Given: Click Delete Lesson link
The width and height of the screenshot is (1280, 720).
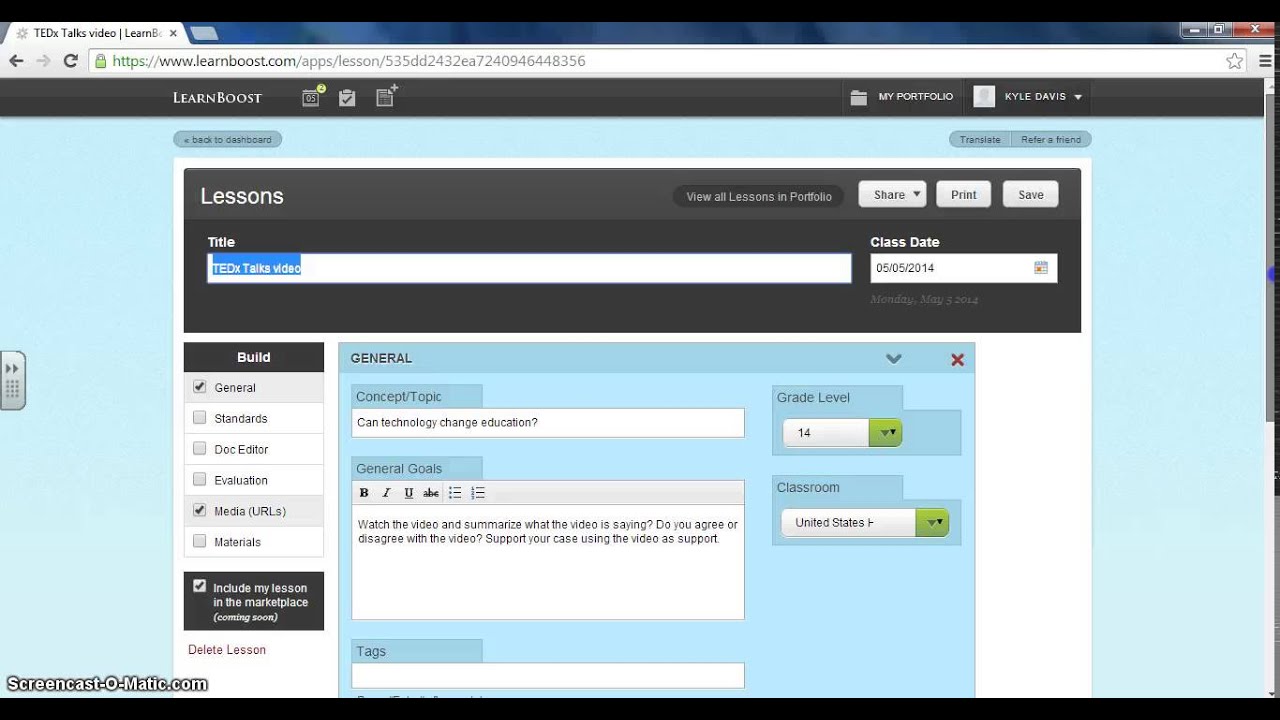Looking at the screenshot, I should [227, 650].
